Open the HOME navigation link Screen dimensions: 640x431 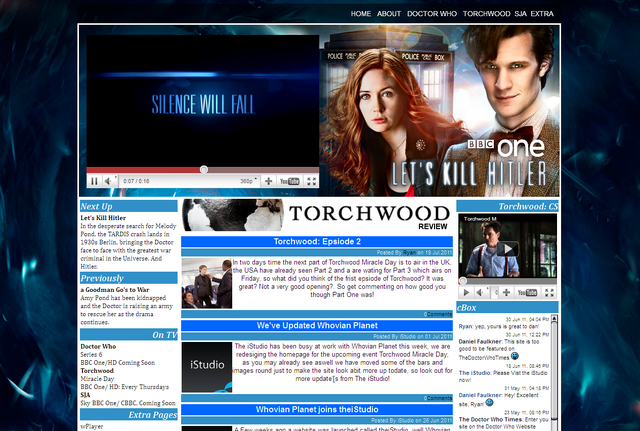pyautogui.click(x=361, y=14)
